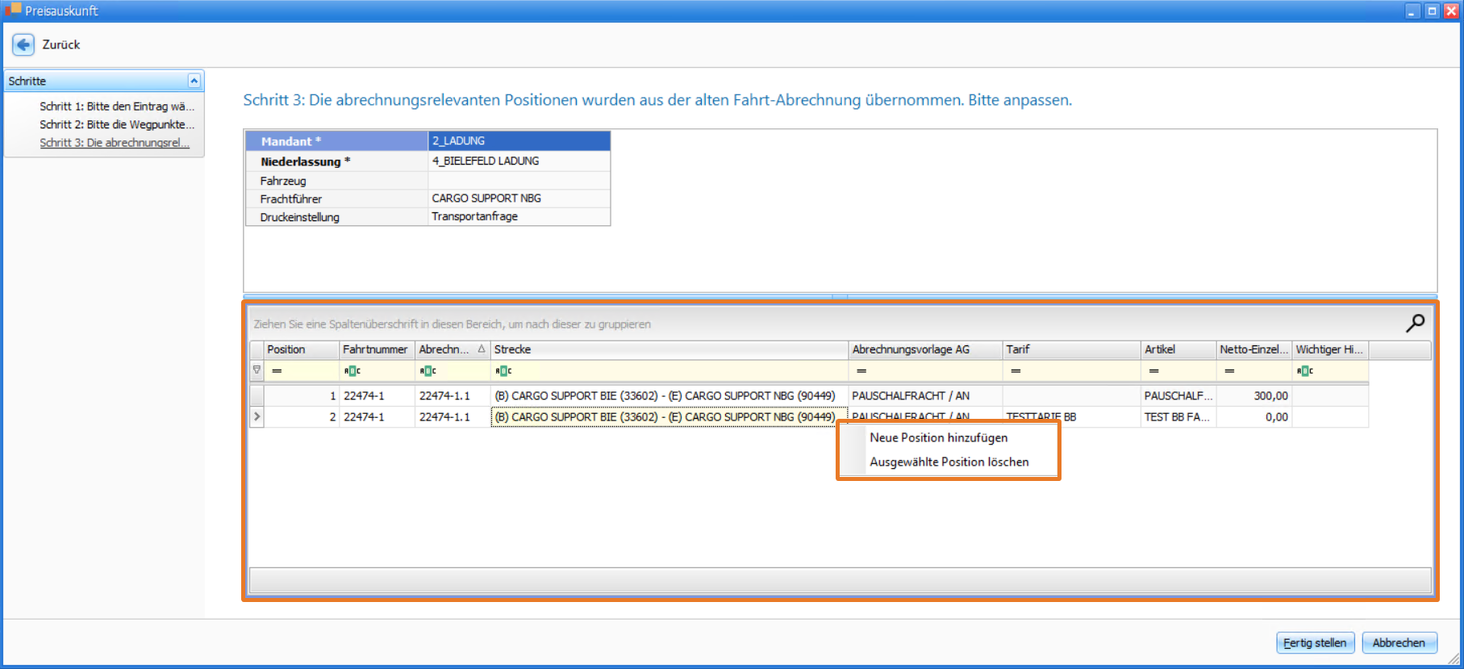Click the Wichtiger Hinweis filter operator icon
The image size is (1464, 669).
1304,371
